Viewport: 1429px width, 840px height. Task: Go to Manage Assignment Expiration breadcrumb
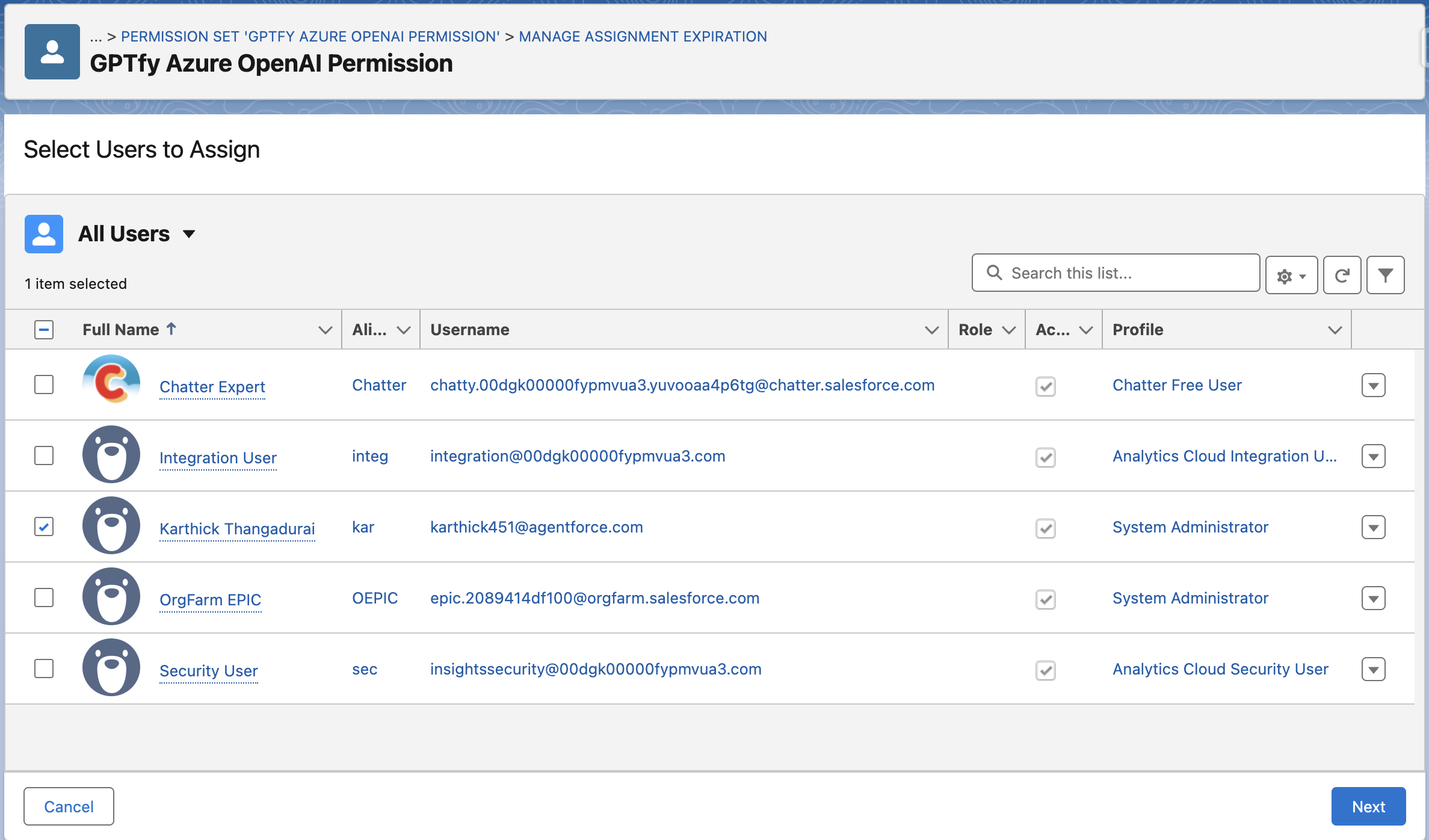click(x=643, y=37)
